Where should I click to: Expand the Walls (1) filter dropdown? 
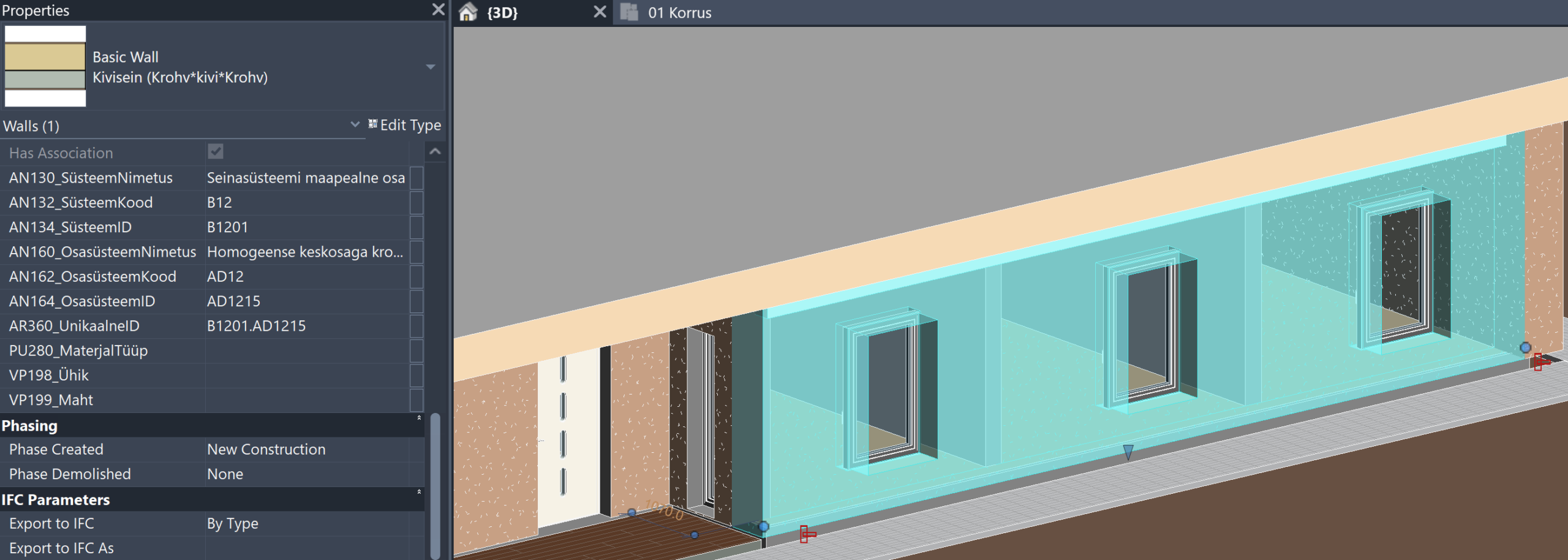tap(355, 125)
